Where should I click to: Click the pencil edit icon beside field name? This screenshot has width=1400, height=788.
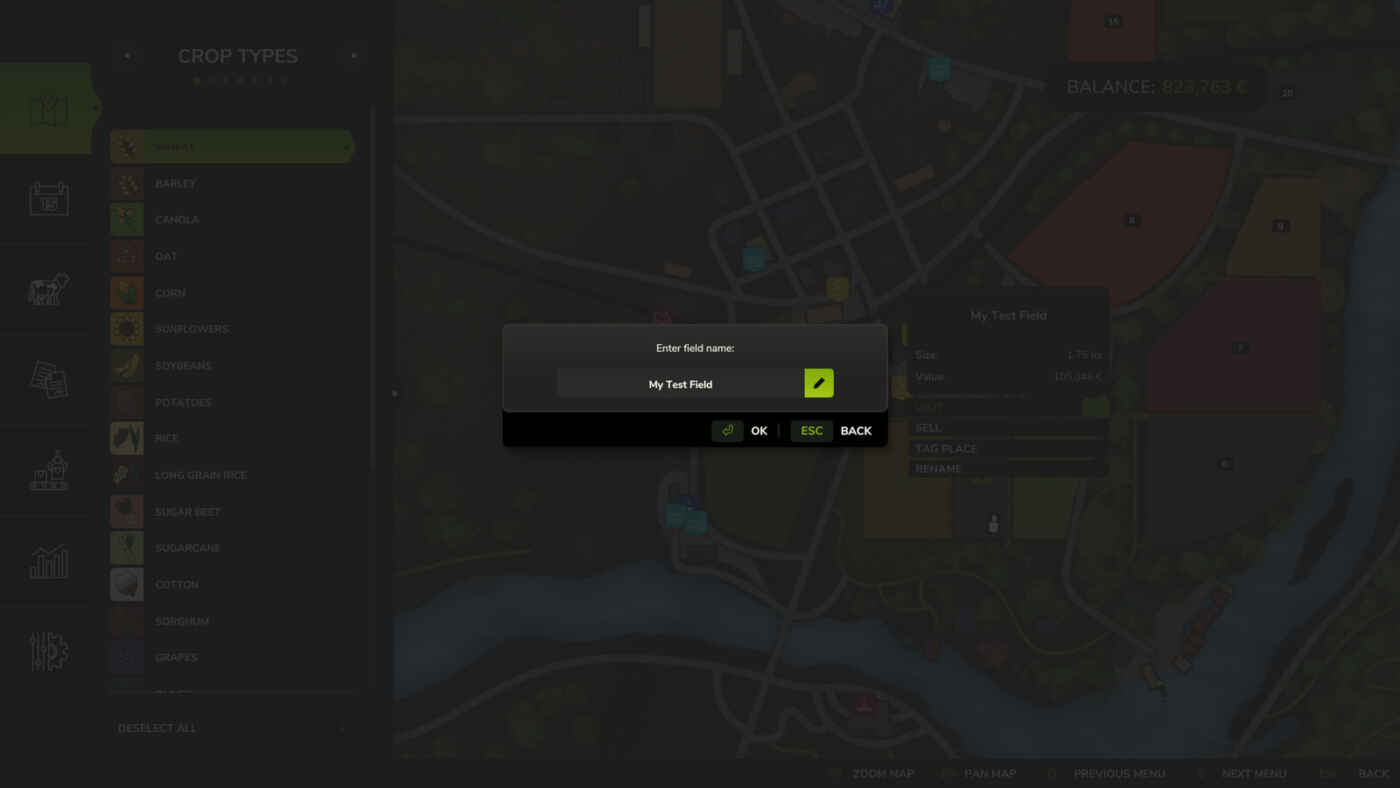coord(818,383)
